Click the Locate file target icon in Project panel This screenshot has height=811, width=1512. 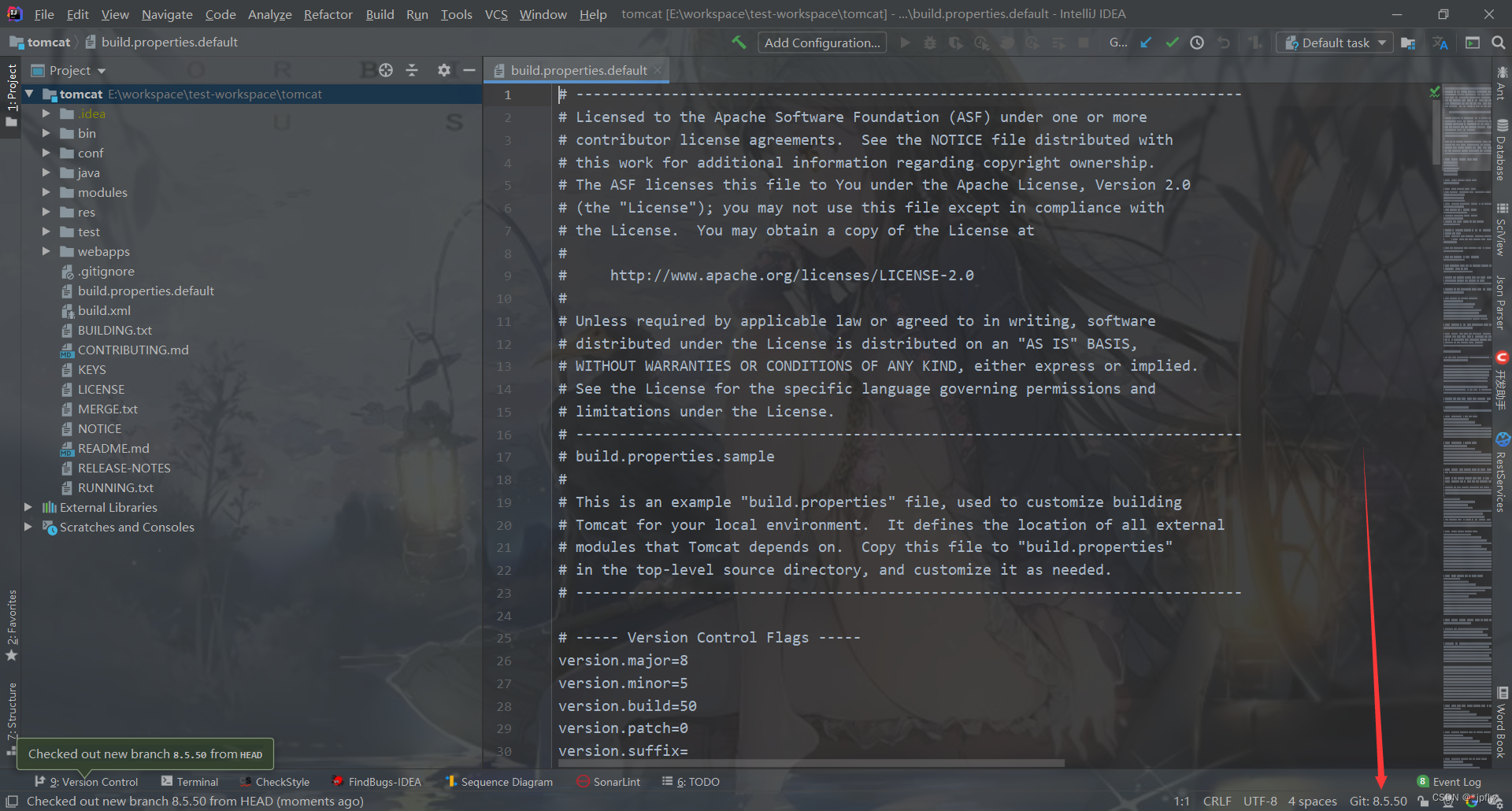click(386, 70)
